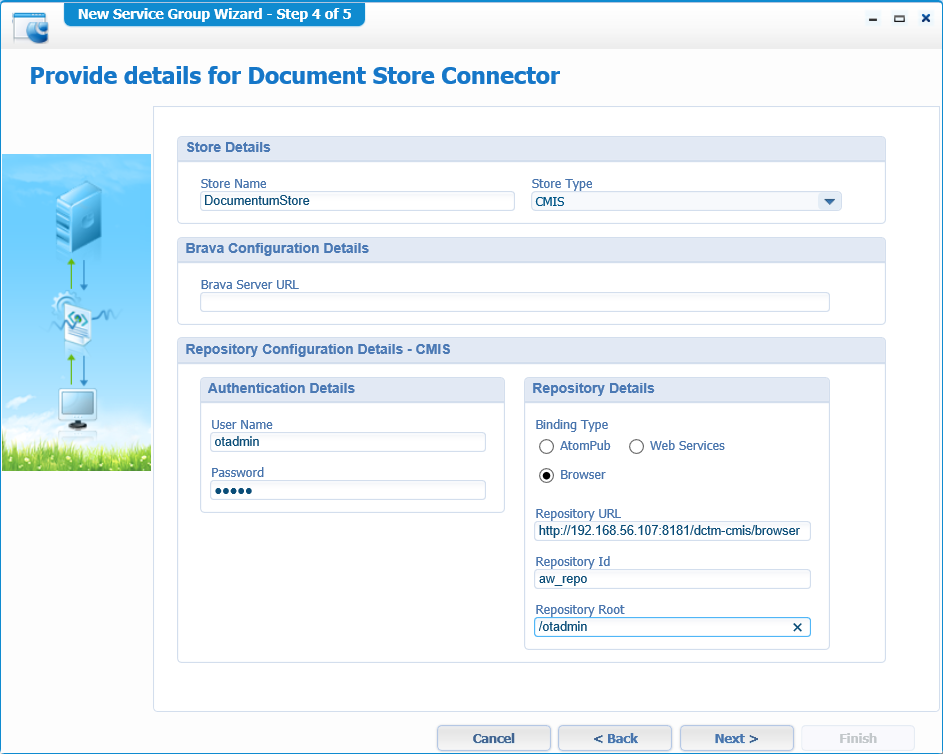Open the Store Type dropdown arrow

click(828, 201)
